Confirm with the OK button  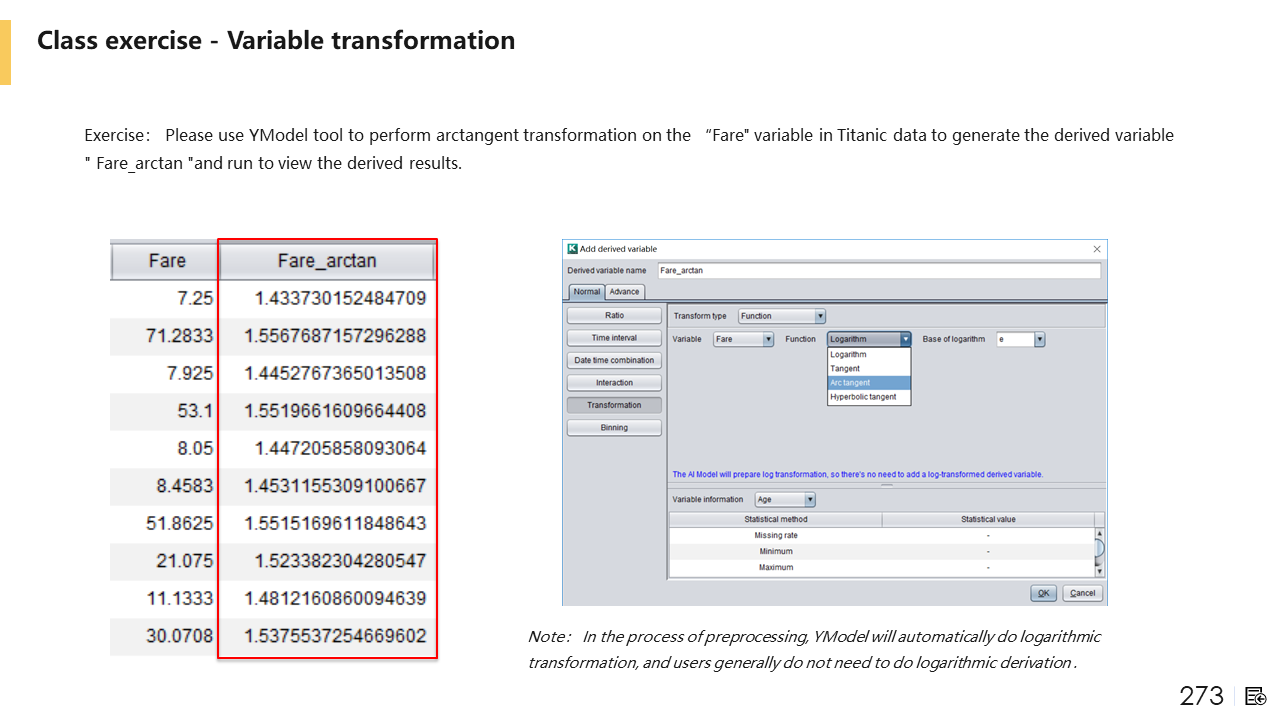click(x=1043, y=593)
